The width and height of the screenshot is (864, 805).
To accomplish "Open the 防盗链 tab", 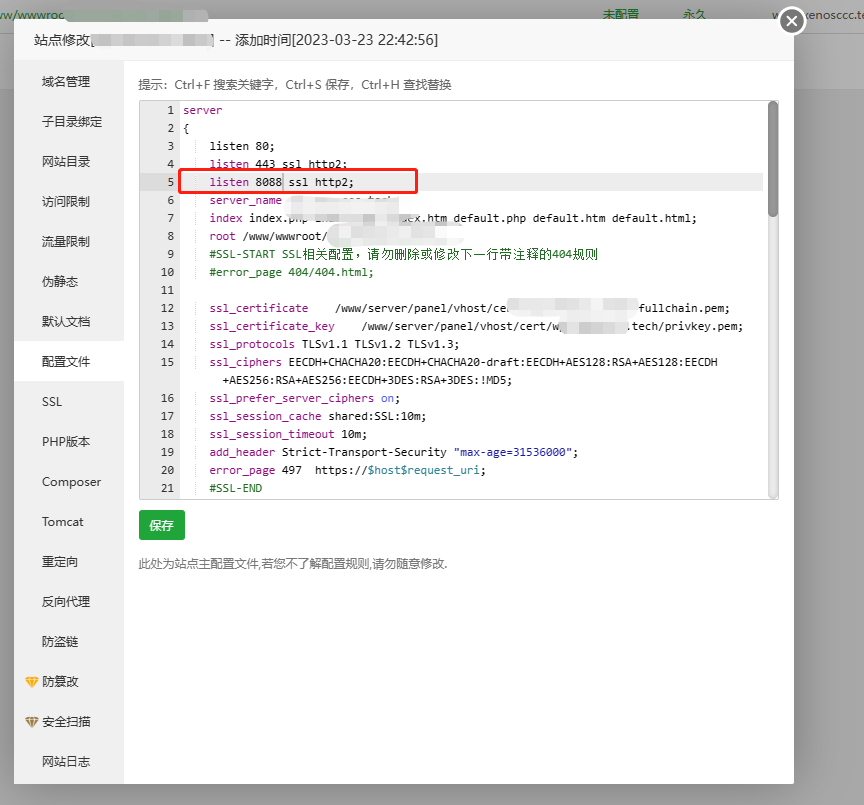I will point(60,641).
